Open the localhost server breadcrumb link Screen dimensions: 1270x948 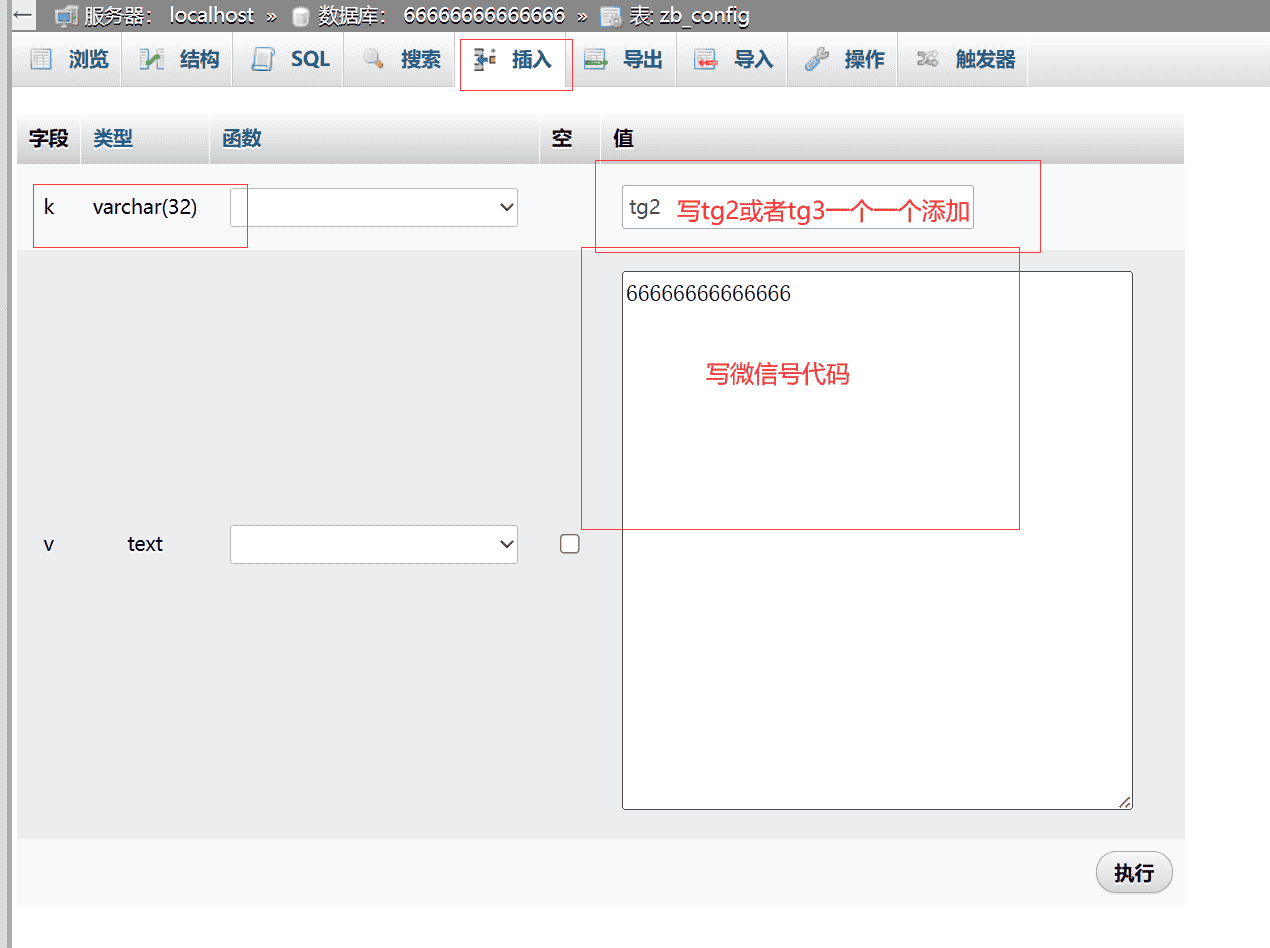click(x=211, y=15)
